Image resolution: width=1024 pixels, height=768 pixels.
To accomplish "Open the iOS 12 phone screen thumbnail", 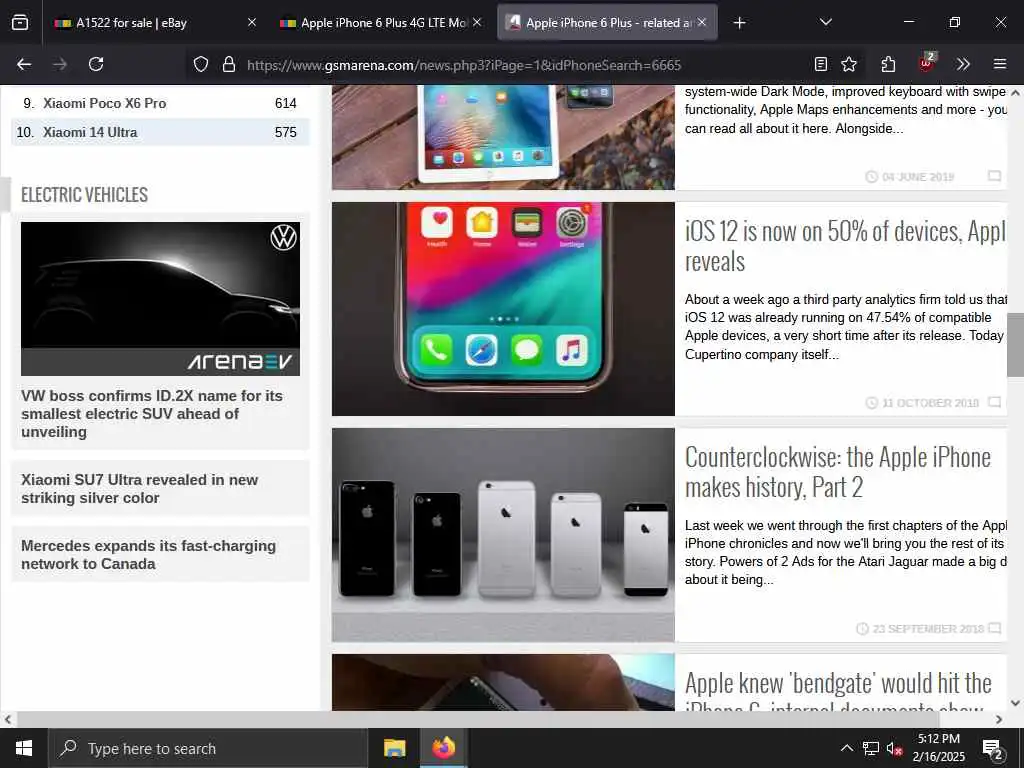I will coord(503,309).
